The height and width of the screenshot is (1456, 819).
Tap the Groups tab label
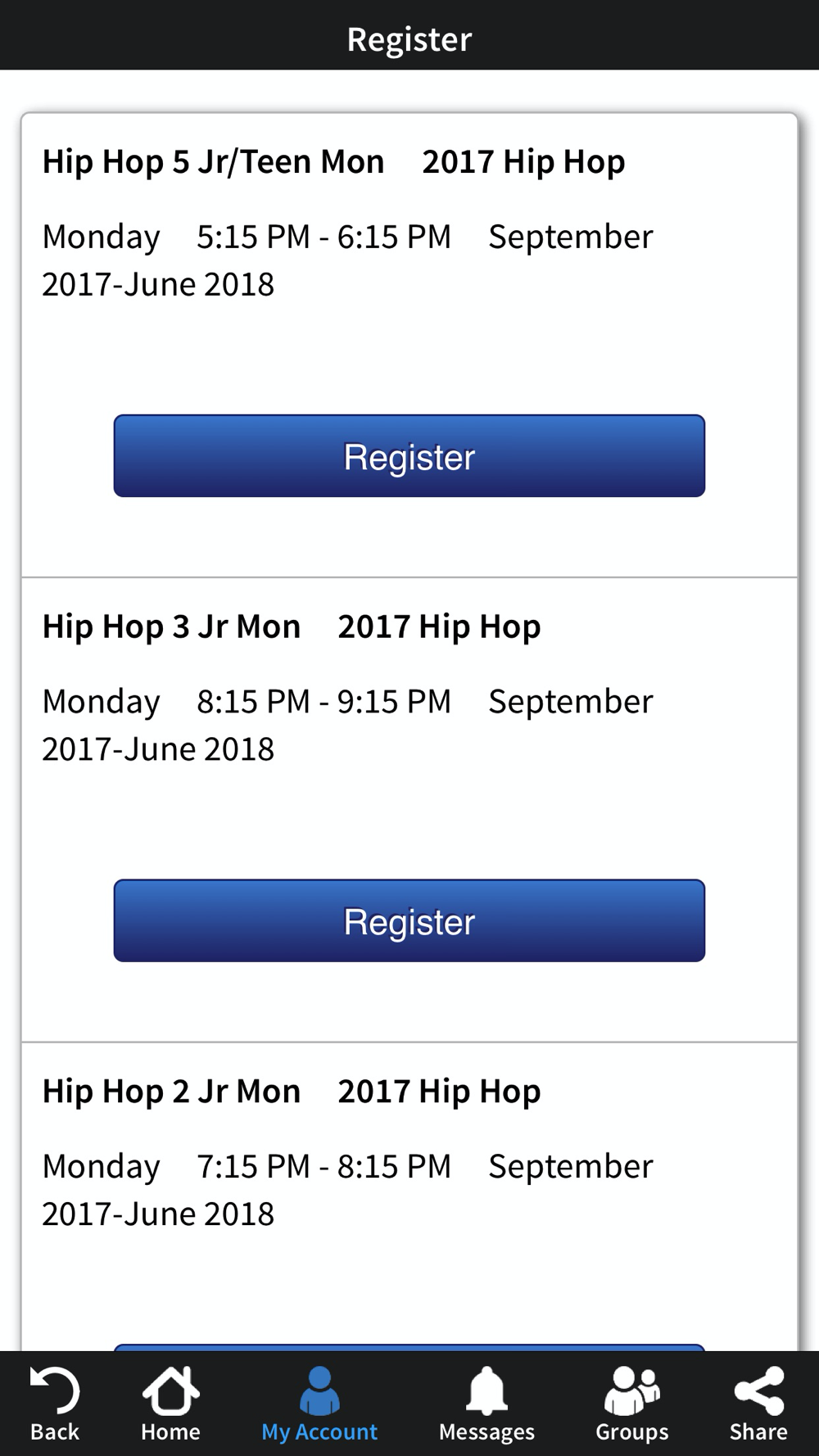click(x=631, y=1432)
